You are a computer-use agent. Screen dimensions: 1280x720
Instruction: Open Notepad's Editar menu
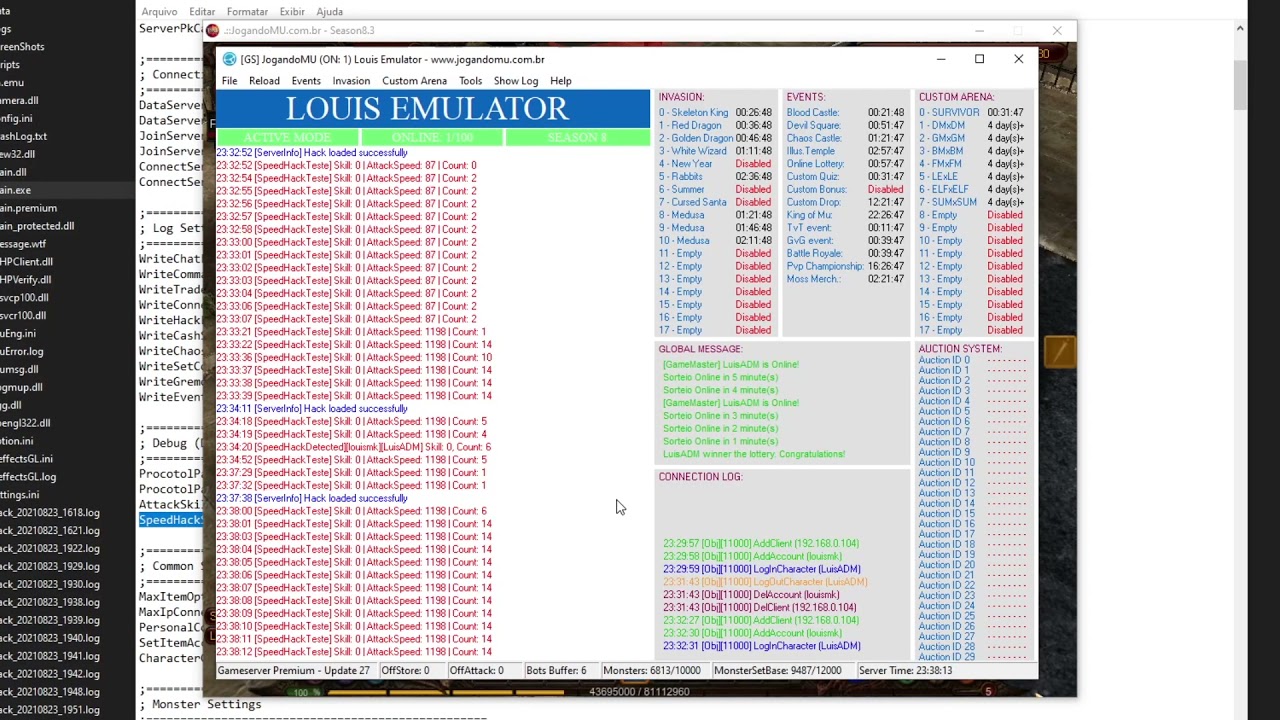point(202,12)
